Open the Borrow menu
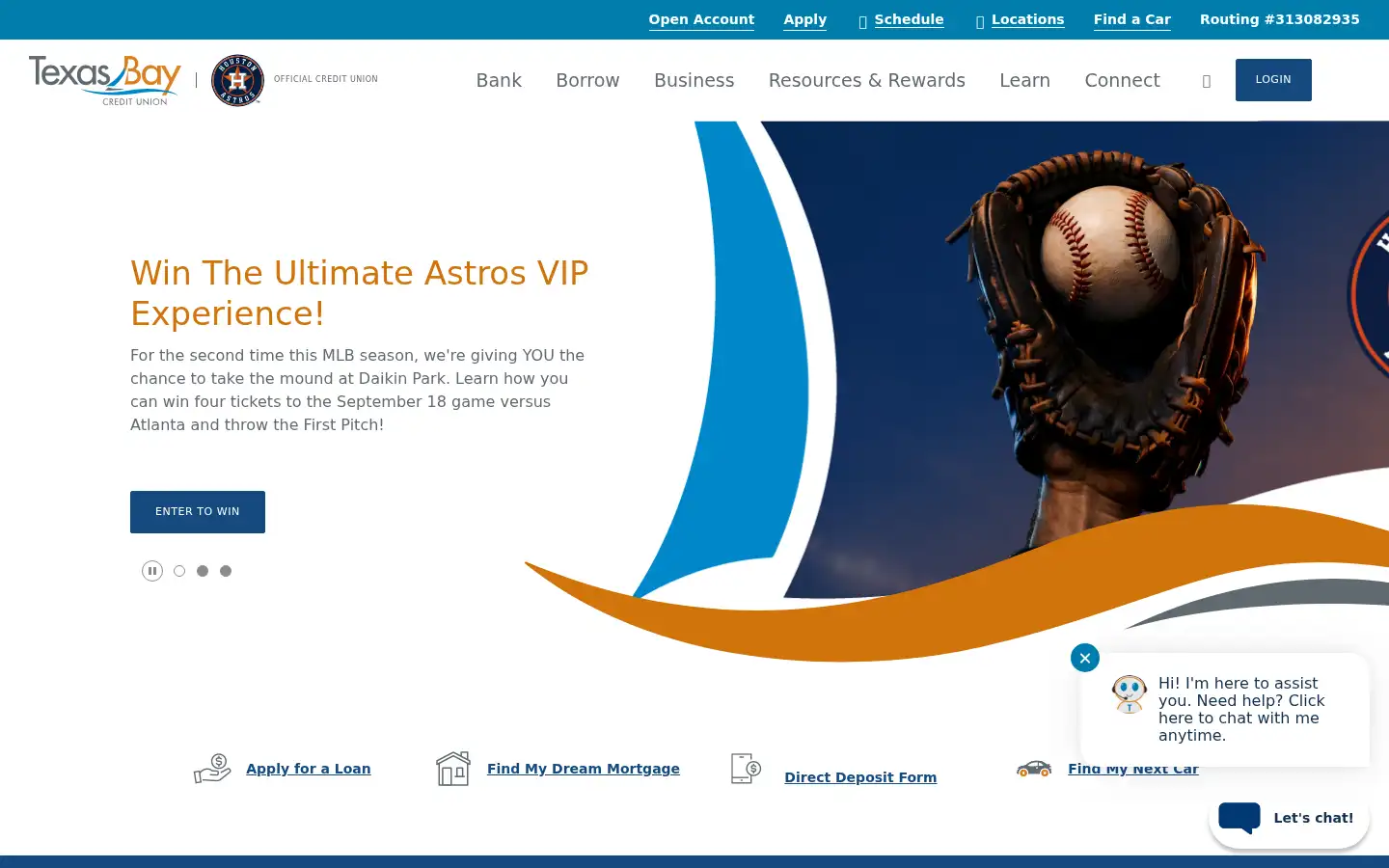1389x868 pixels. pyautogui.click(x=587, y=80)
